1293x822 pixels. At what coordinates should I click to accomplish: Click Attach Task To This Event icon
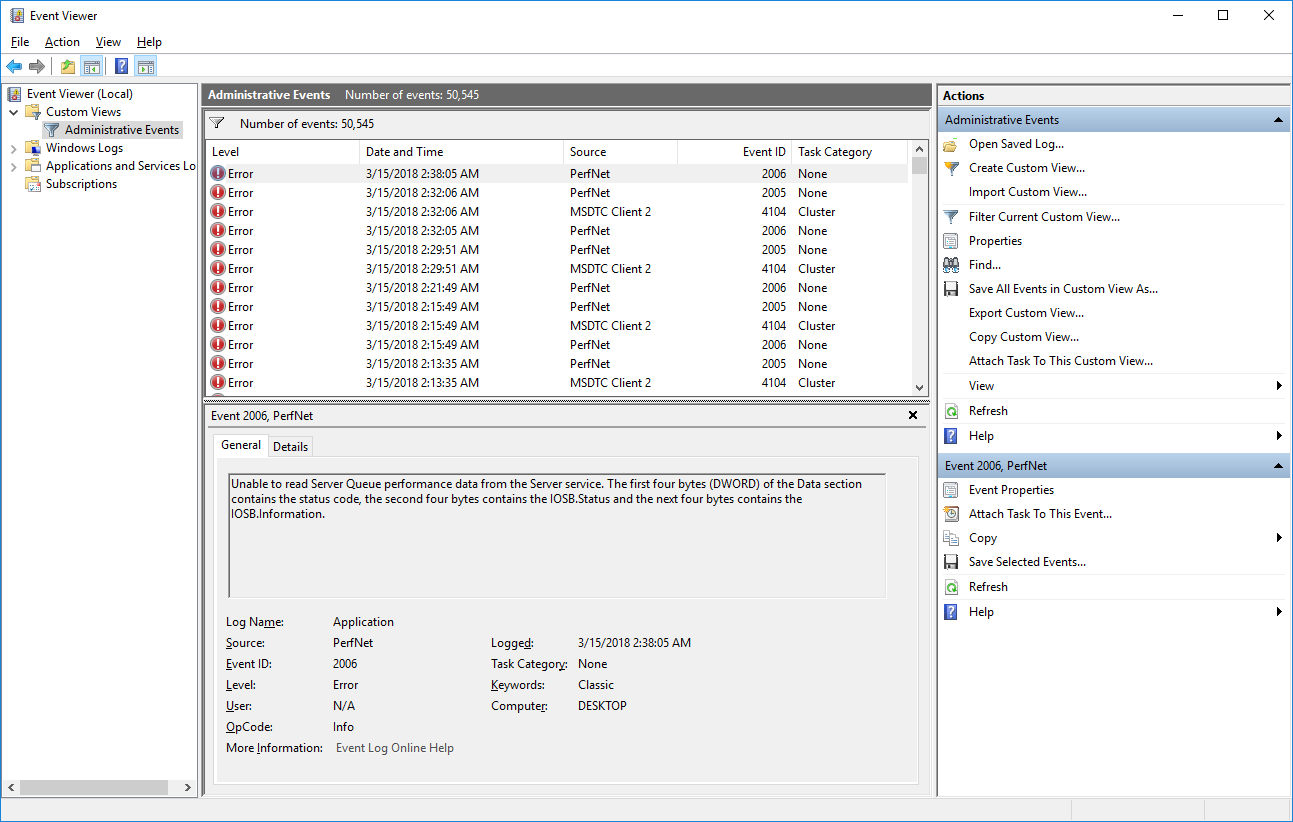pos(951,514)
